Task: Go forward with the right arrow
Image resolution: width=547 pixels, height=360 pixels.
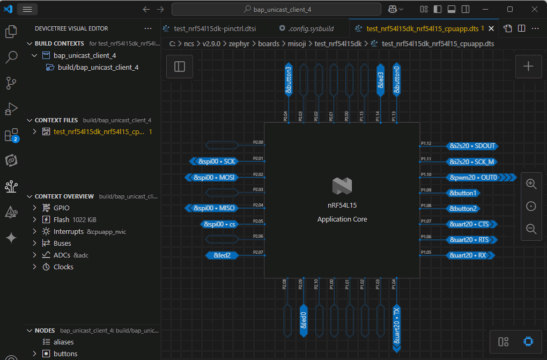Action: click(x=160, y=9)
